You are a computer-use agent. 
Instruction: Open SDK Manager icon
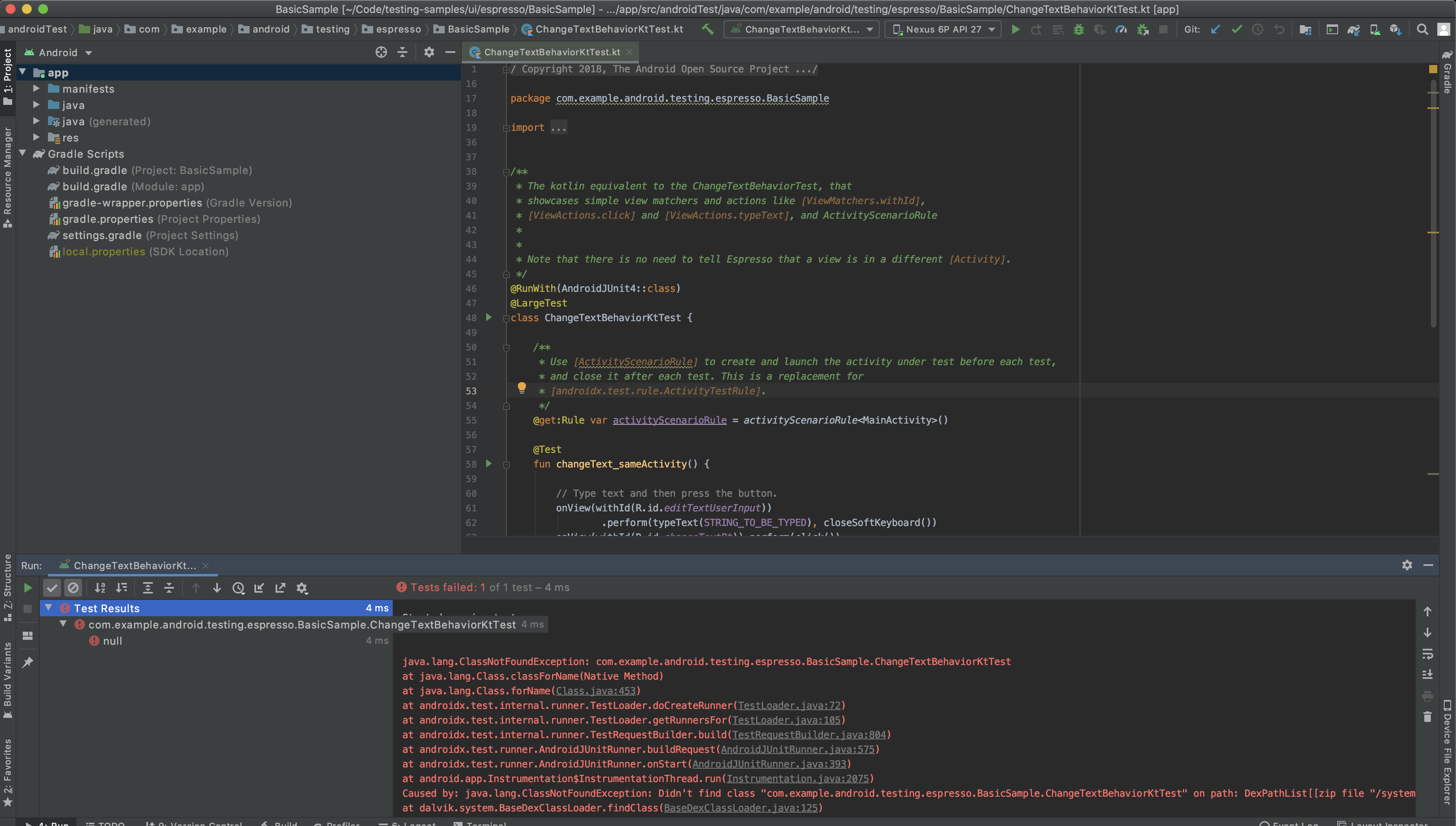coord(1395,30)
